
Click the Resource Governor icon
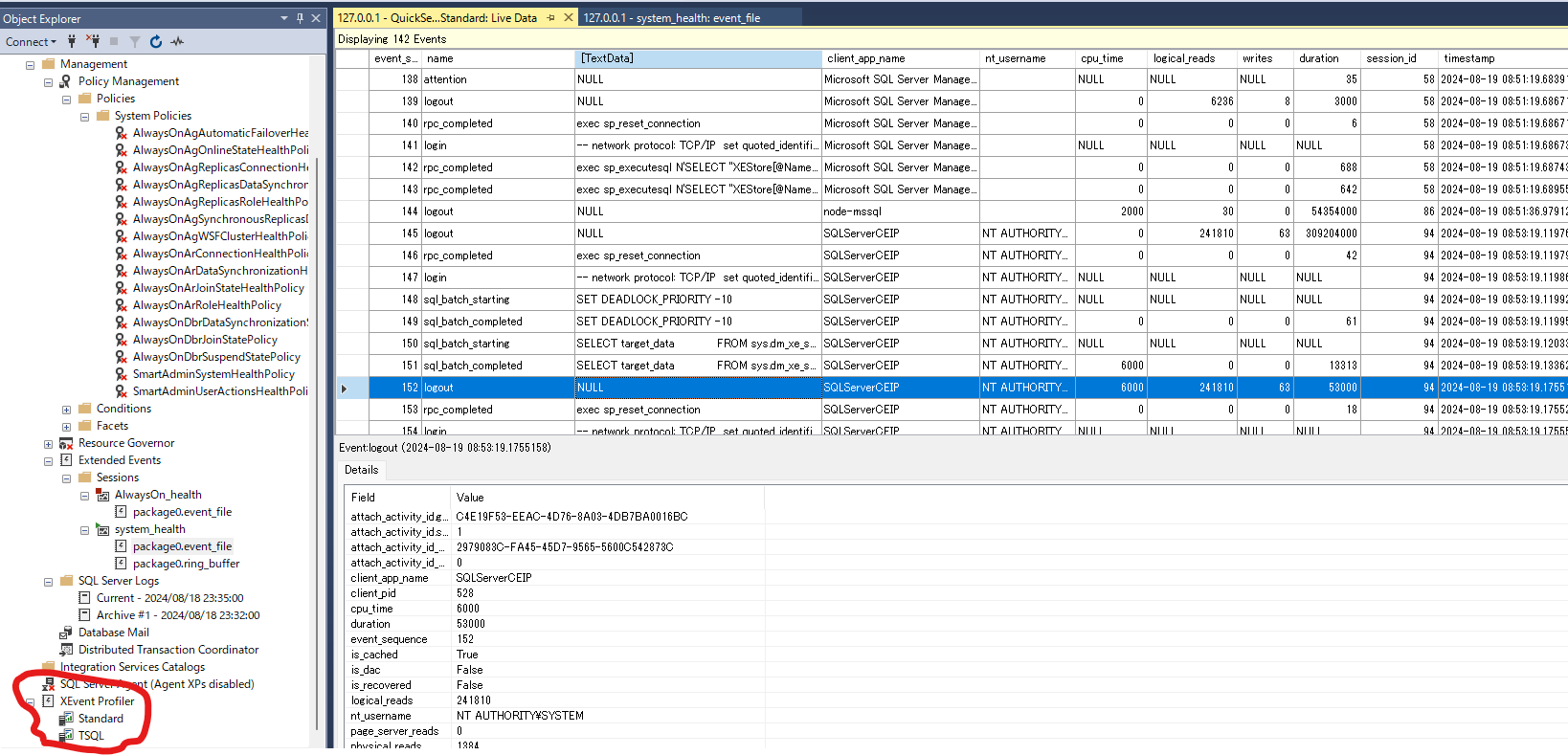pos(66,443)
